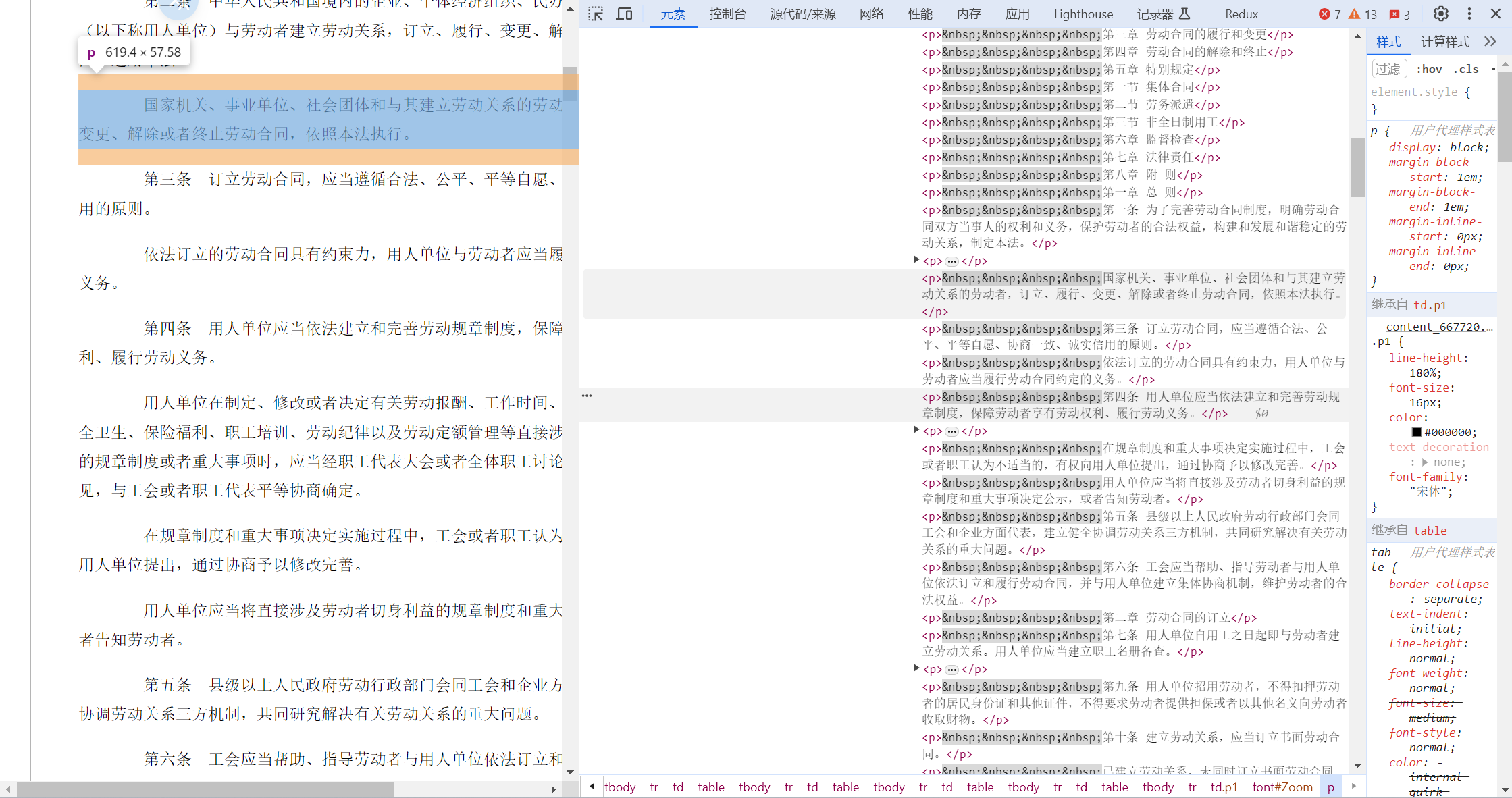Switch to the 控制台 tab
This screenshot has height=798, width=1512.
pos(727,14)
